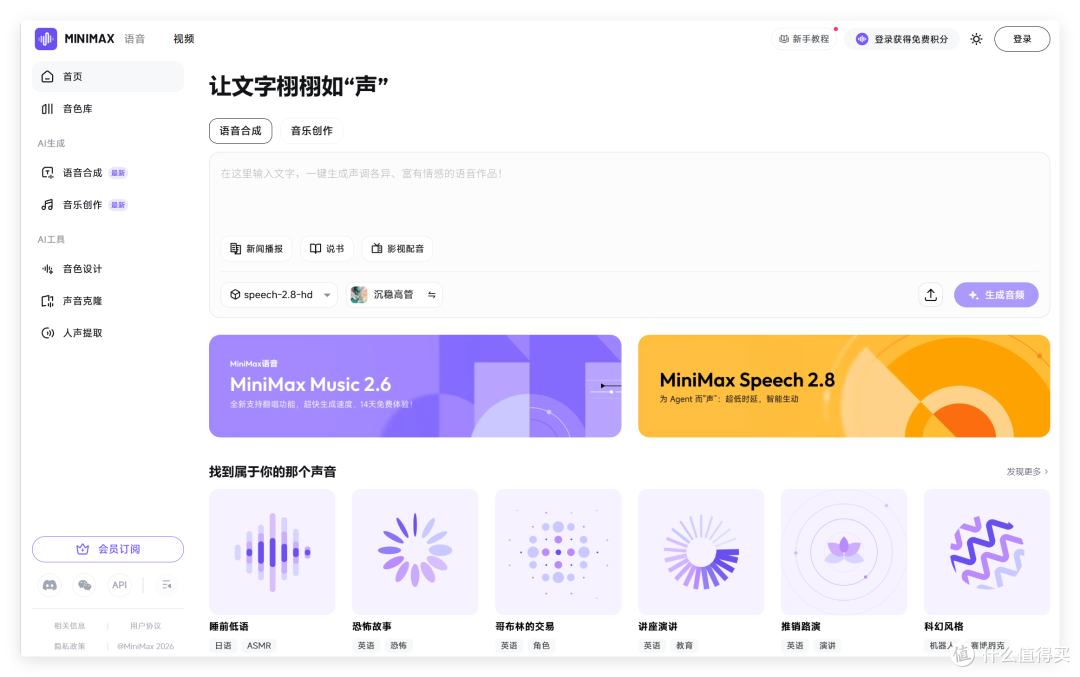This screenshot has width=1080, height=677.
Task: Click the newspaper icon on 新闻播报 preset
Action: [236, 249]
